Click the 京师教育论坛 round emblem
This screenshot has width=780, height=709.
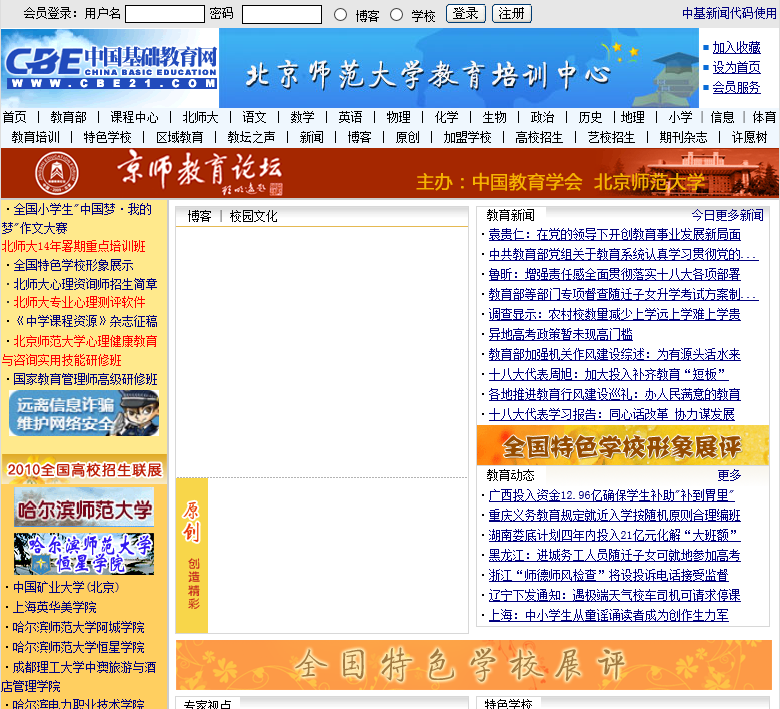click(57, 173)
